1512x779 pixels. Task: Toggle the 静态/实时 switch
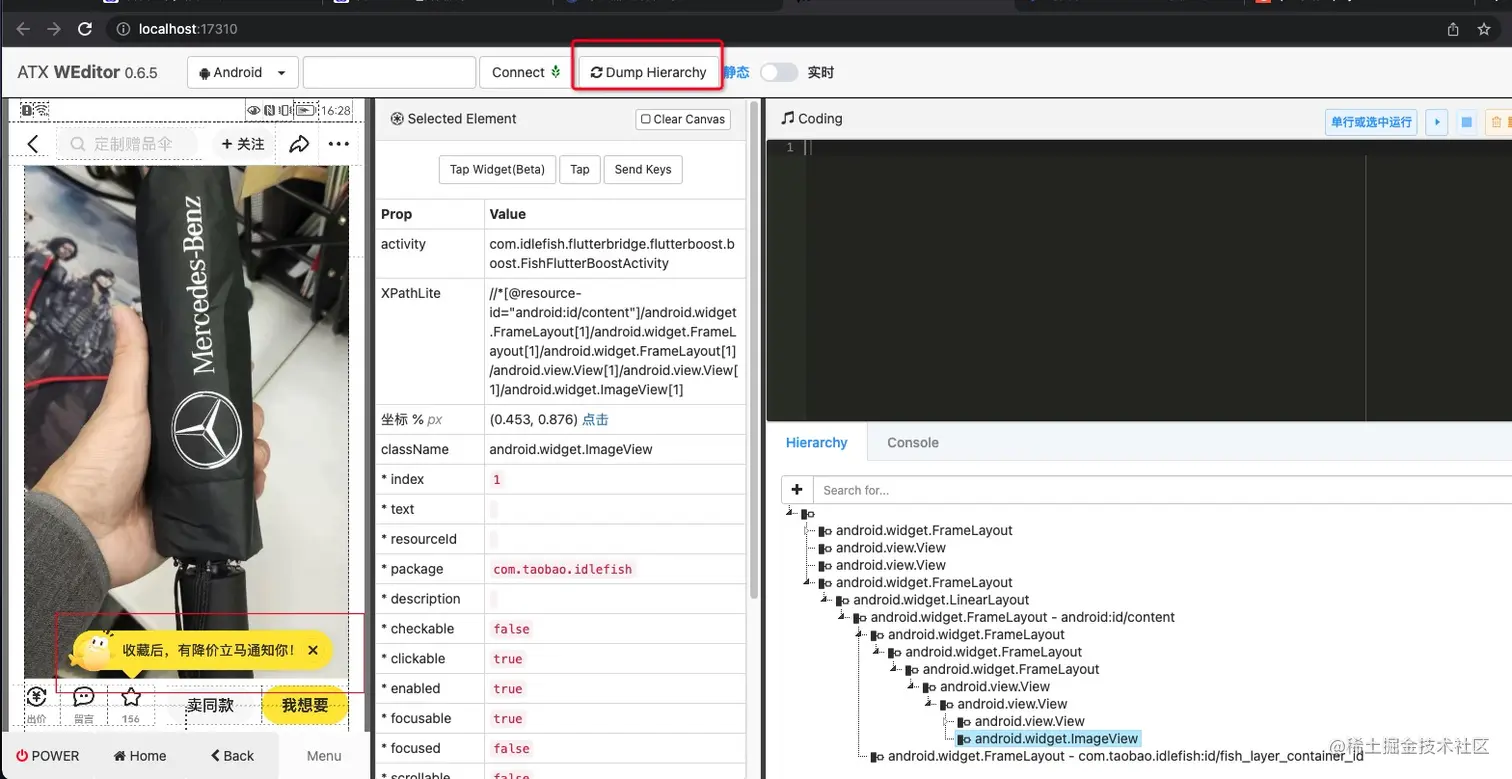point(778,72)
